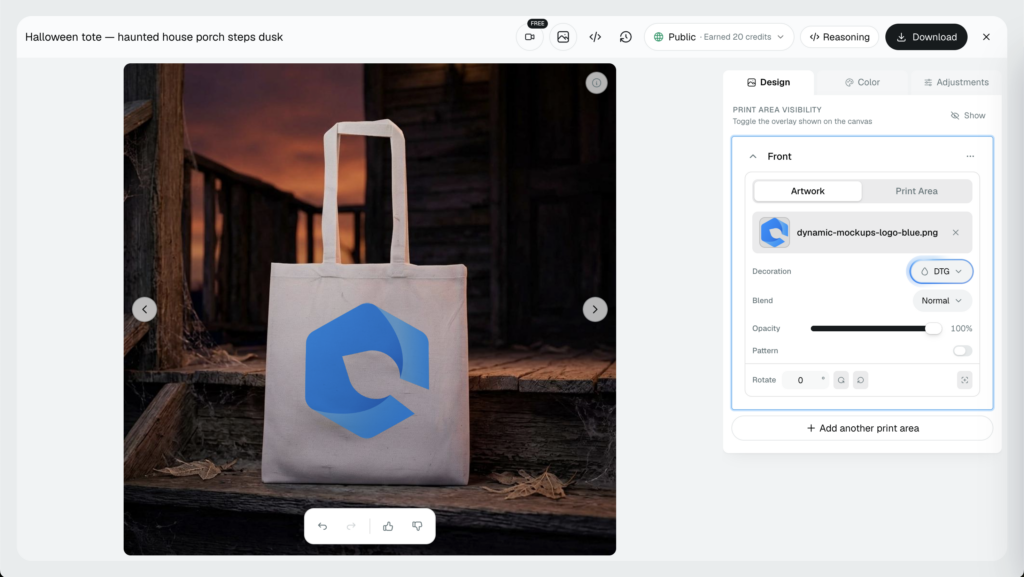Expand the Public visibility dropdown
Viewport: 1024px width, 577px height.
[x=719, y=37]
